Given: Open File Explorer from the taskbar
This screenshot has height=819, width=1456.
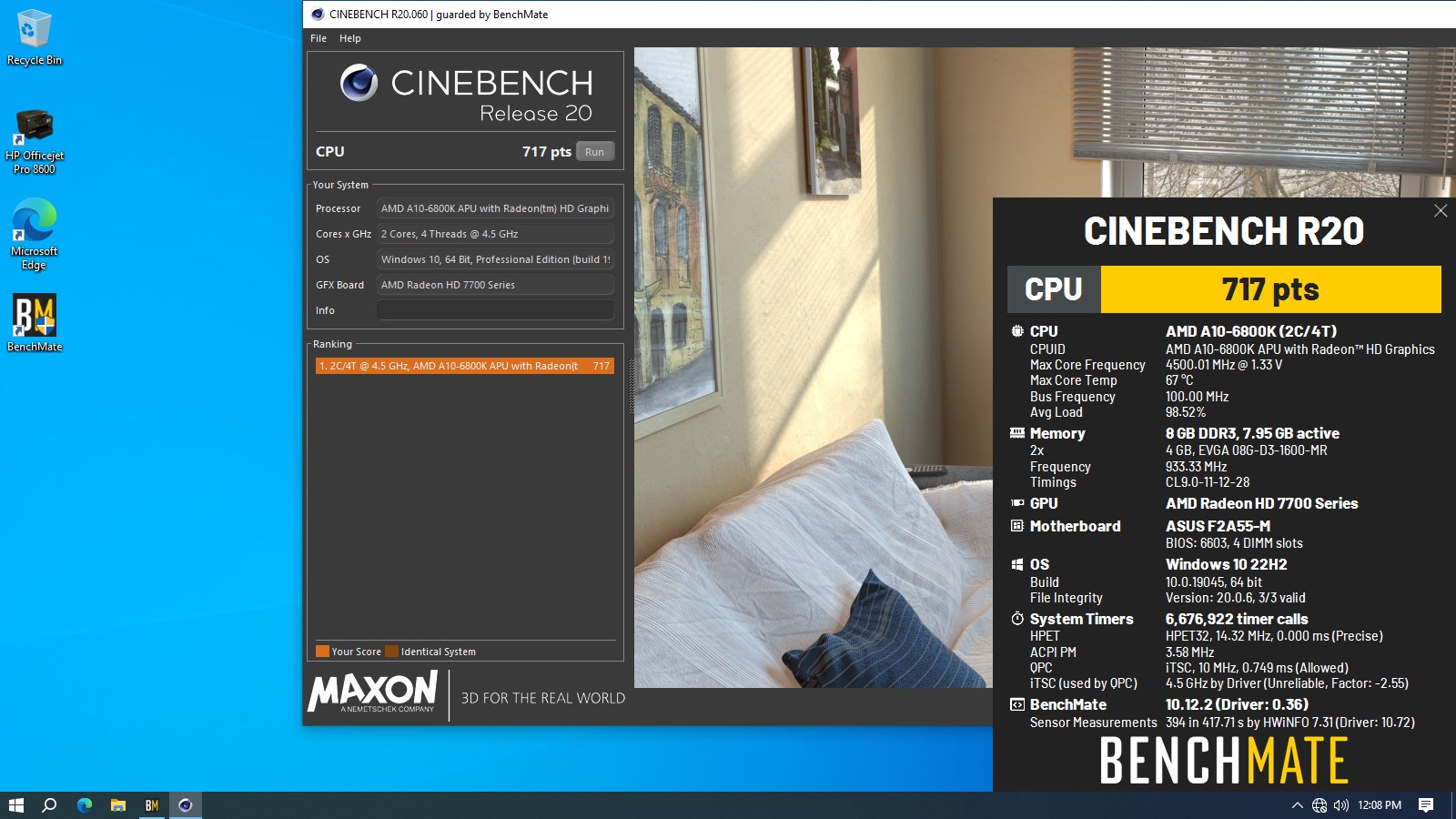Looking at the screenshot, I should coord(118,805).
